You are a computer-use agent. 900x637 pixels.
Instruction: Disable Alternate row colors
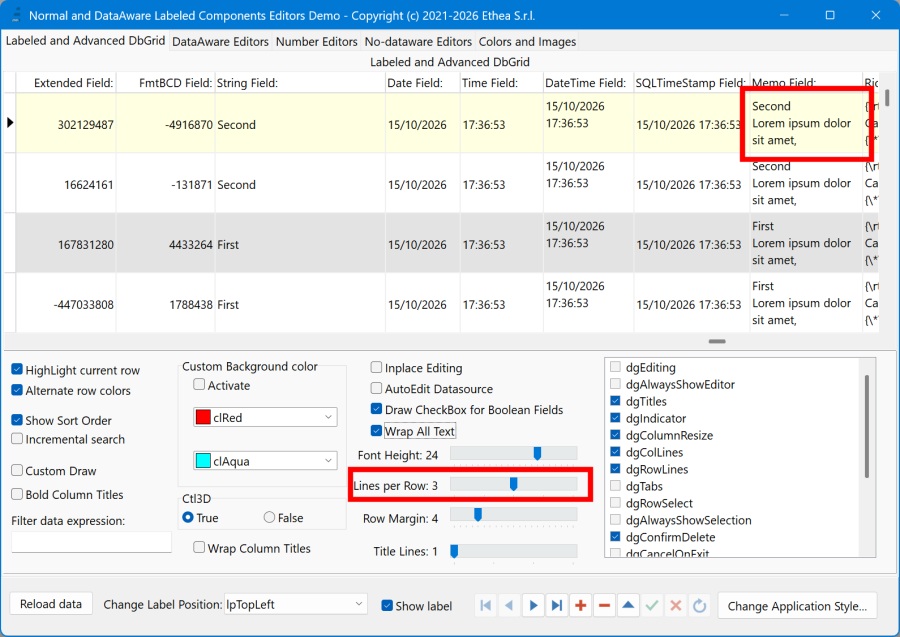pyautogui.click(x=17, y=390)
